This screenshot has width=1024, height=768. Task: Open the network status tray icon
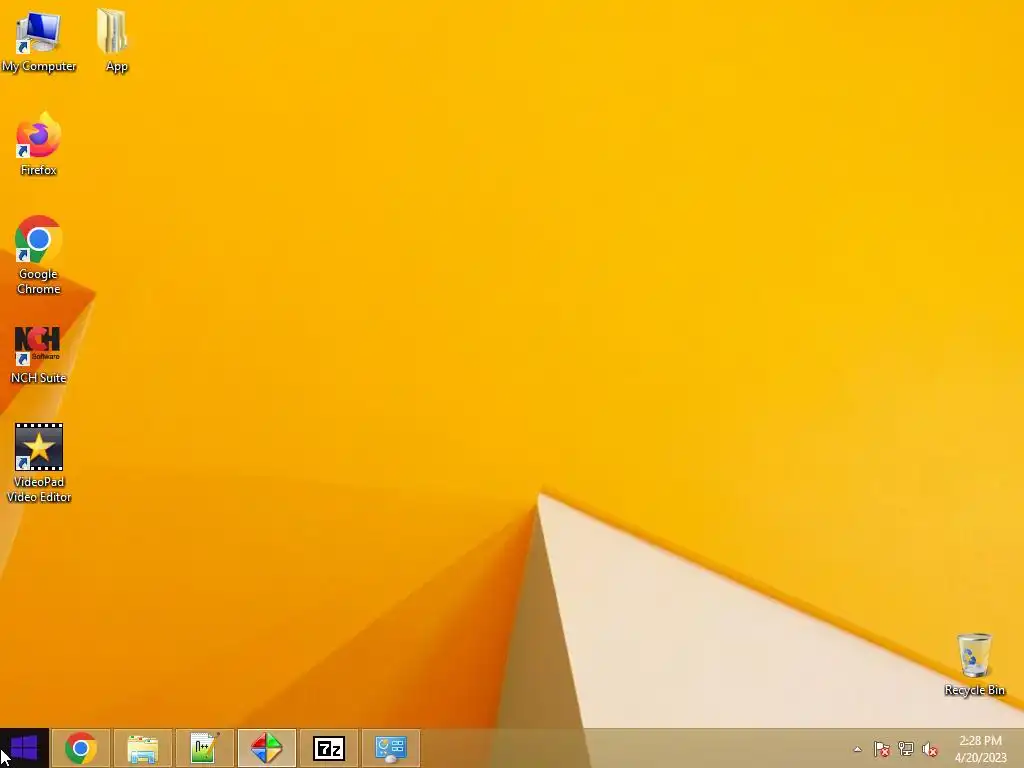tap(906, 749)
